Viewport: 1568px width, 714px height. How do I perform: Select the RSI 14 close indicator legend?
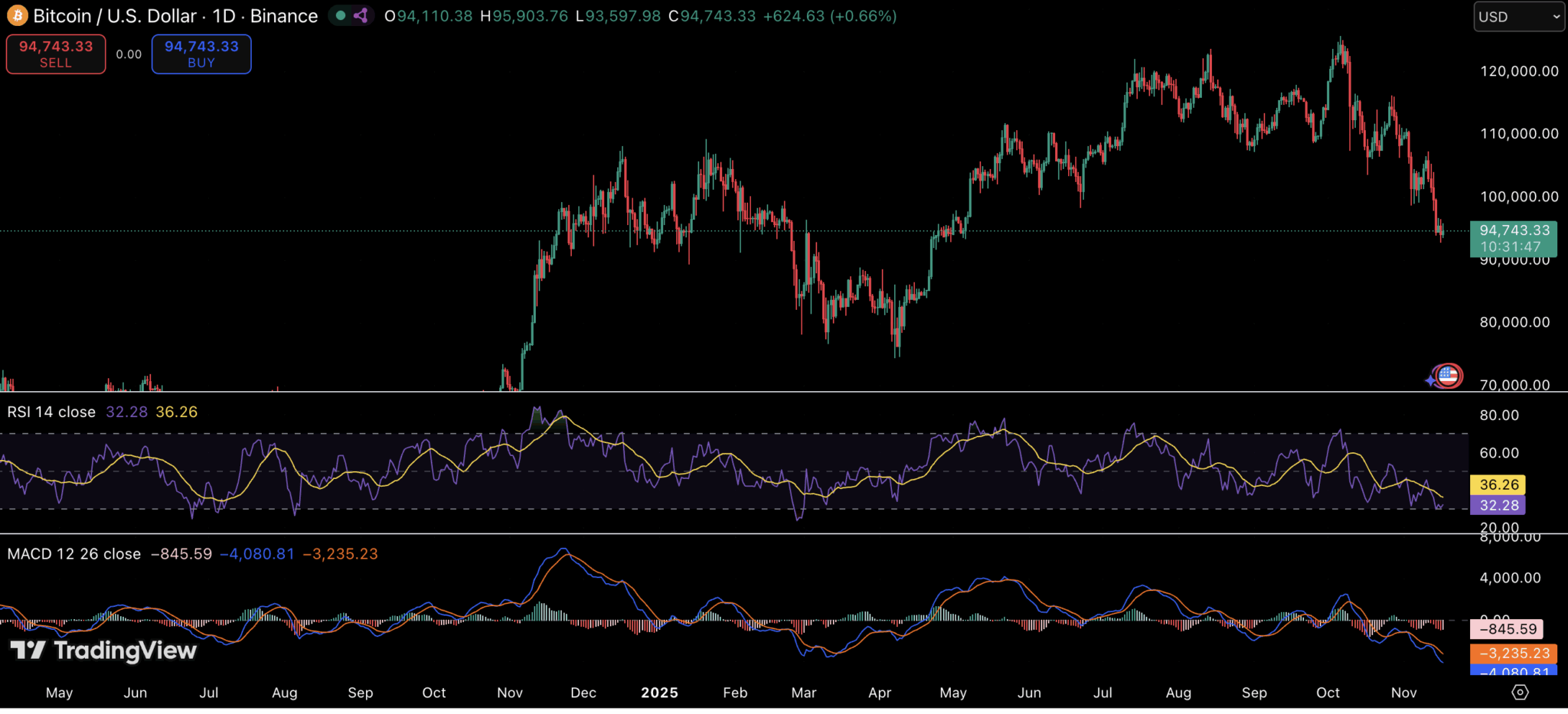pos(51,412)
